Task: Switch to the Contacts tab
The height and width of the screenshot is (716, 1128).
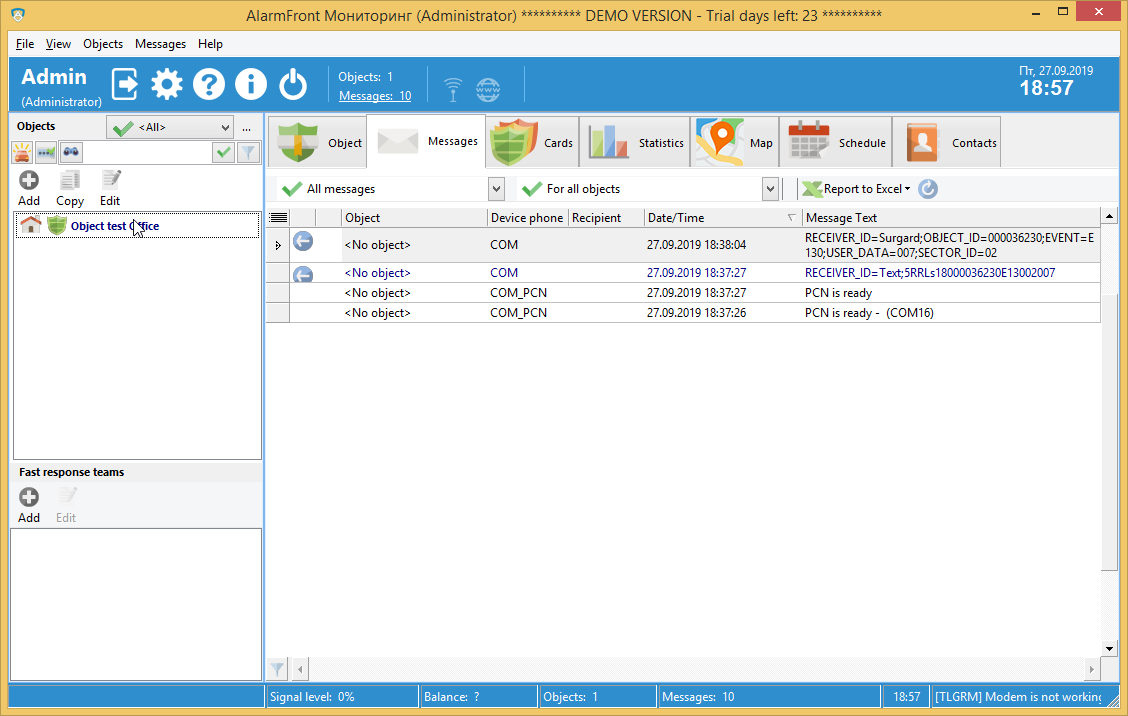Action: 947,142
